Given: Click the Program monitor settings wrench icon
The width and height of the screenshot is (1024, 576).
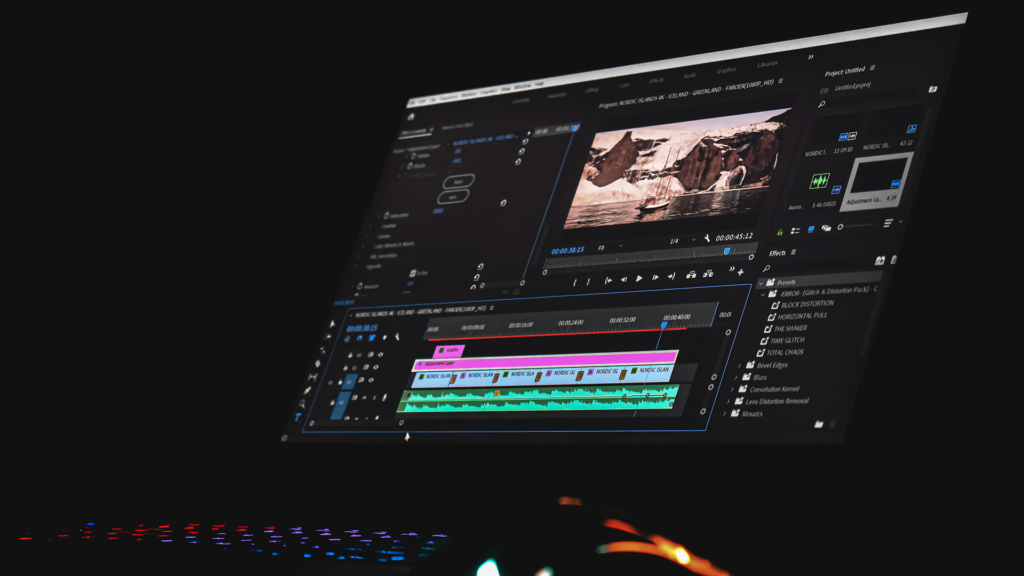Looking at the screenshot, I should point(706,238).
